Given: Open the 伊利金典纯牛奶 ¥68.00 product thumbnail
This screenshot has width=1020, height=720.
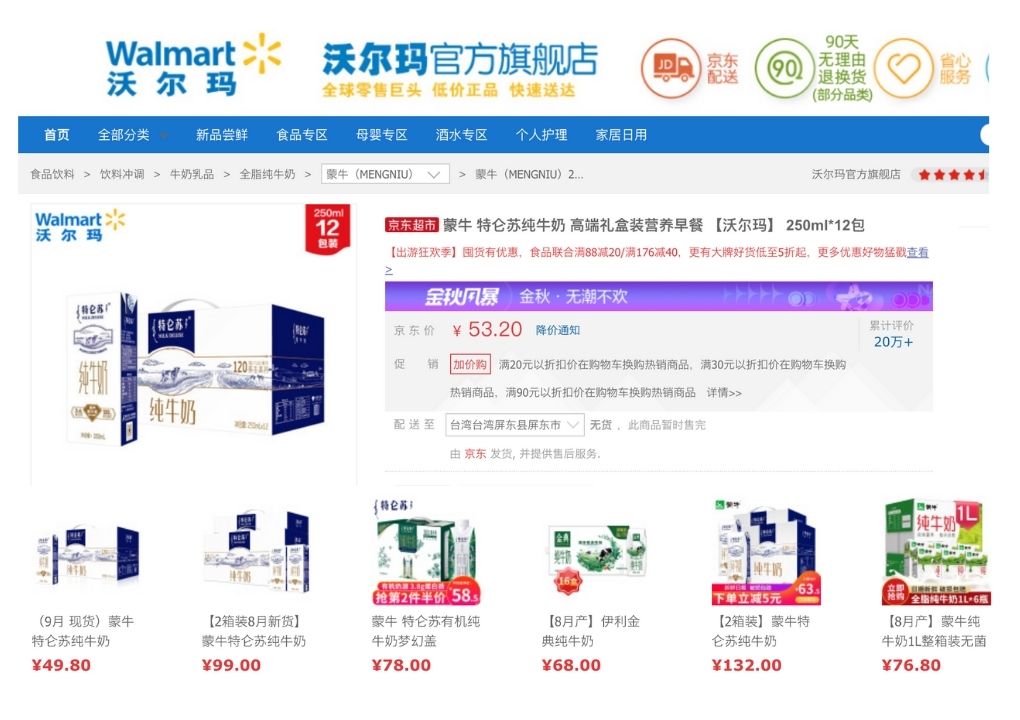Looking at the screenshot, I should click(597, 559).
